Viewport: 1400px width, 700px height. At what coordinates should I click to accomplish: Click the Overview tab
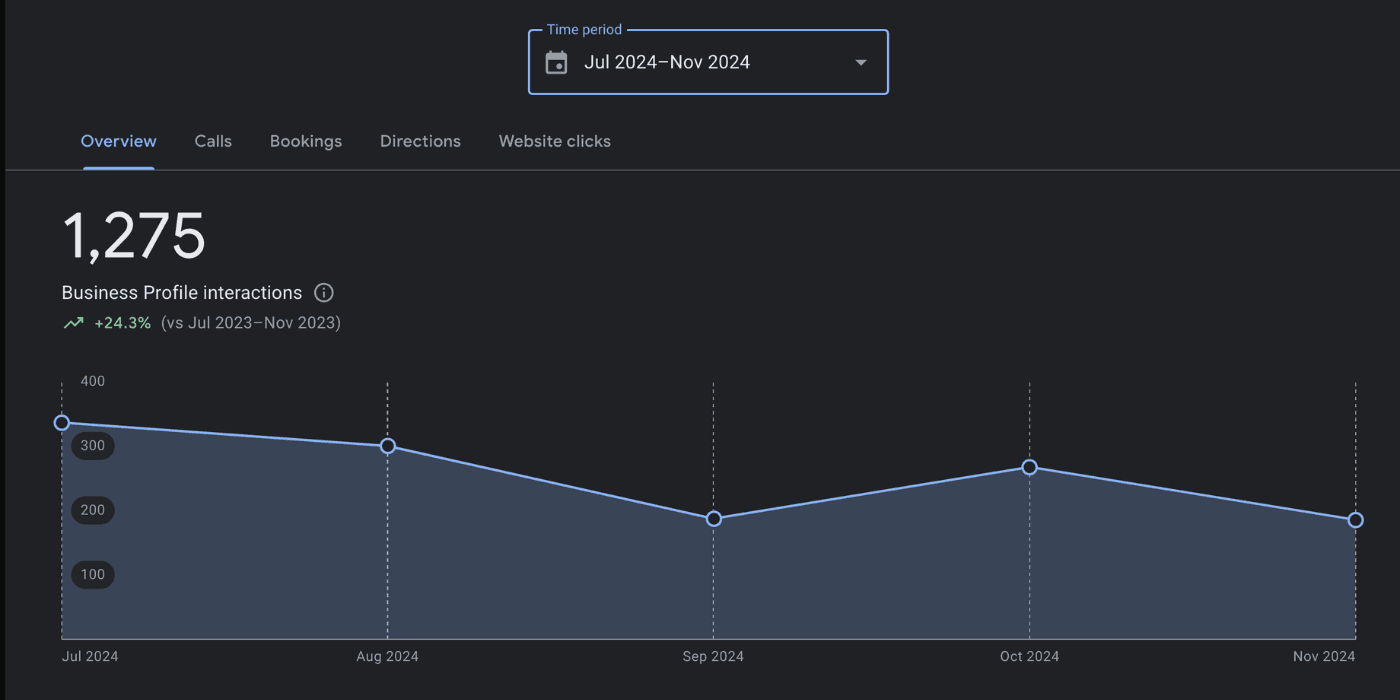click(118, 141)
